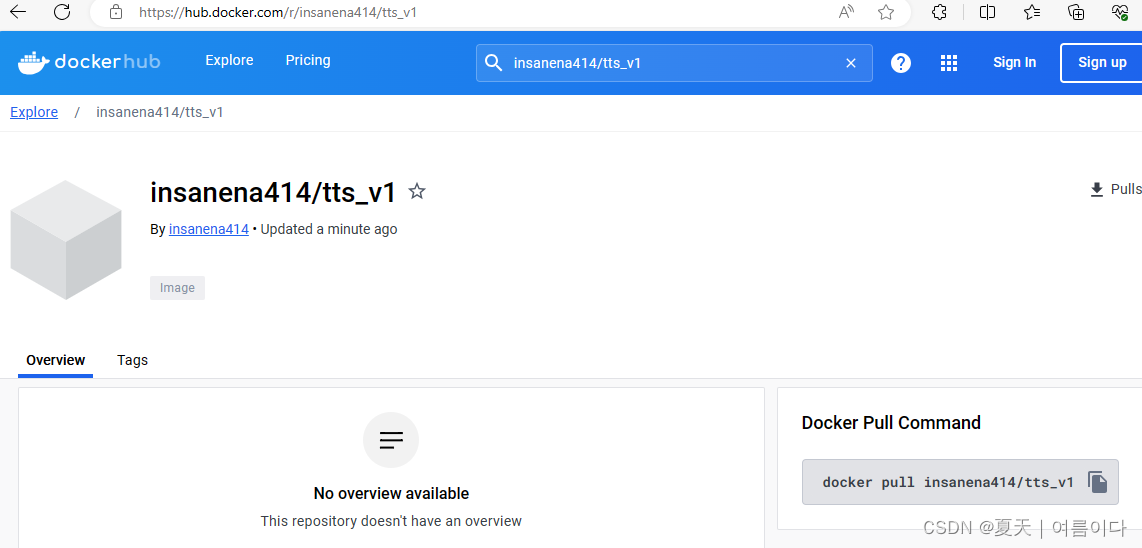Switch to the Overview tab
1142x548 pixels.
click(x=55, y=360)
